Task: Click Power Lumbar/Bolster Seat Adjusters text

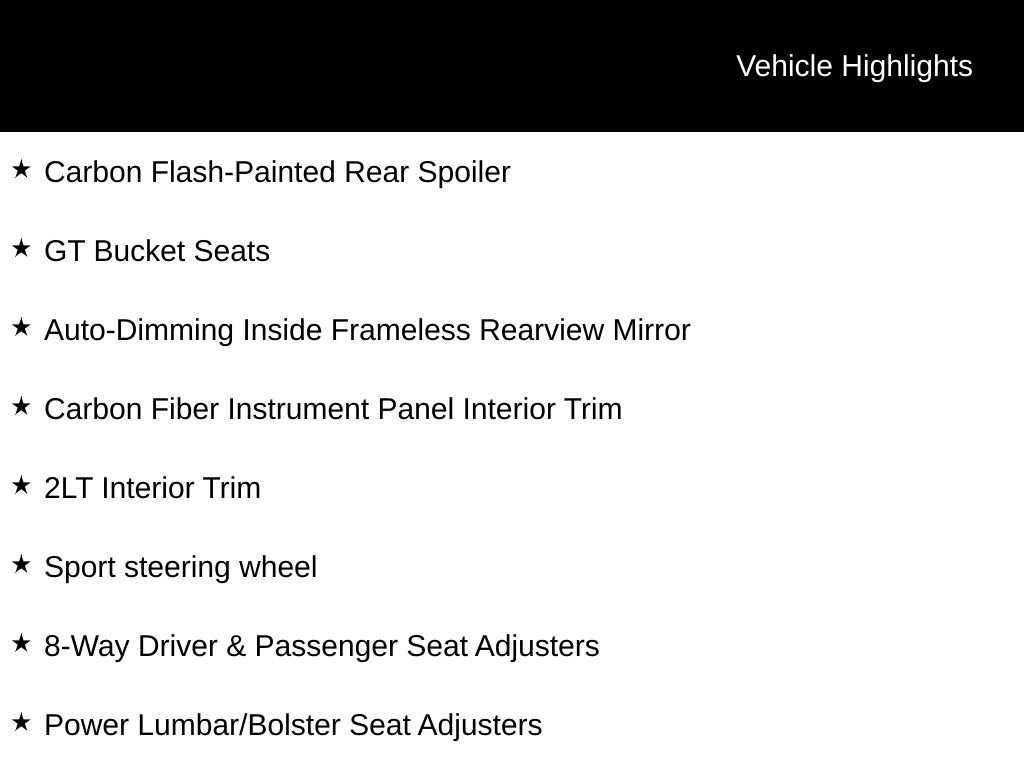Action: pyautogui.click(x=293, y=725)
